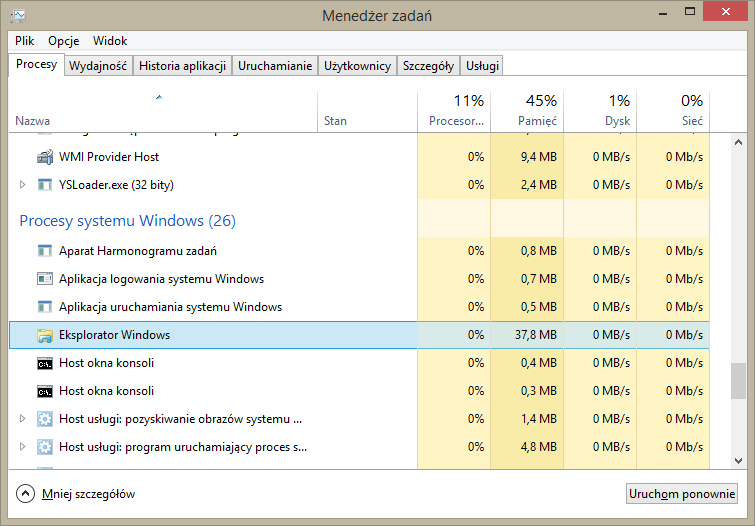Screen dimensions: 755x526
Task: Click the scrollbar up arrow
Action: point(738,142)
